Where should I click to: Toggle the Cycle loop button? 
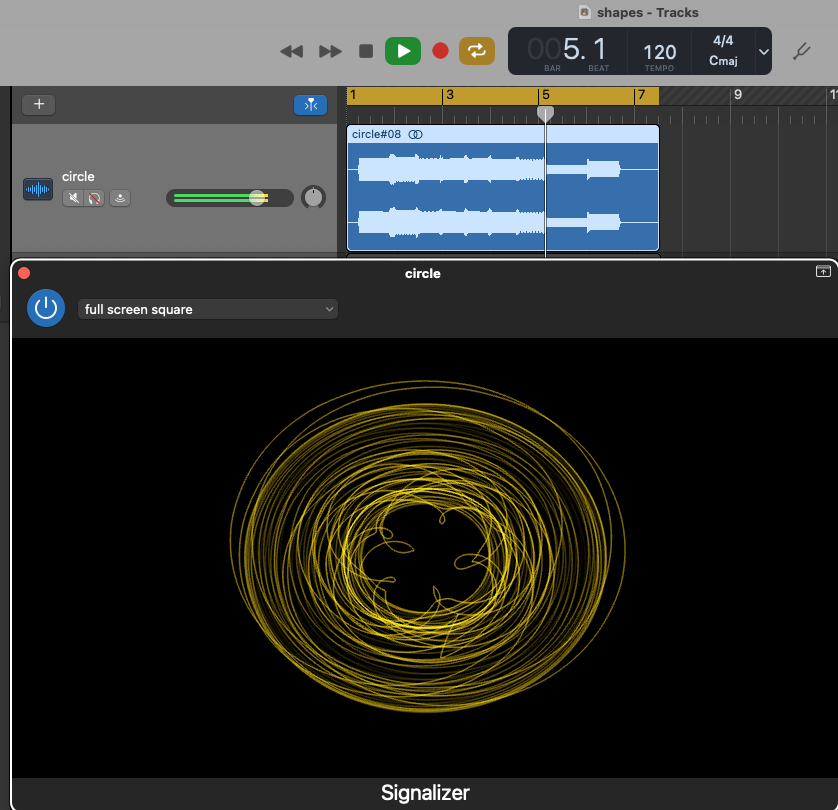[477, 51]
